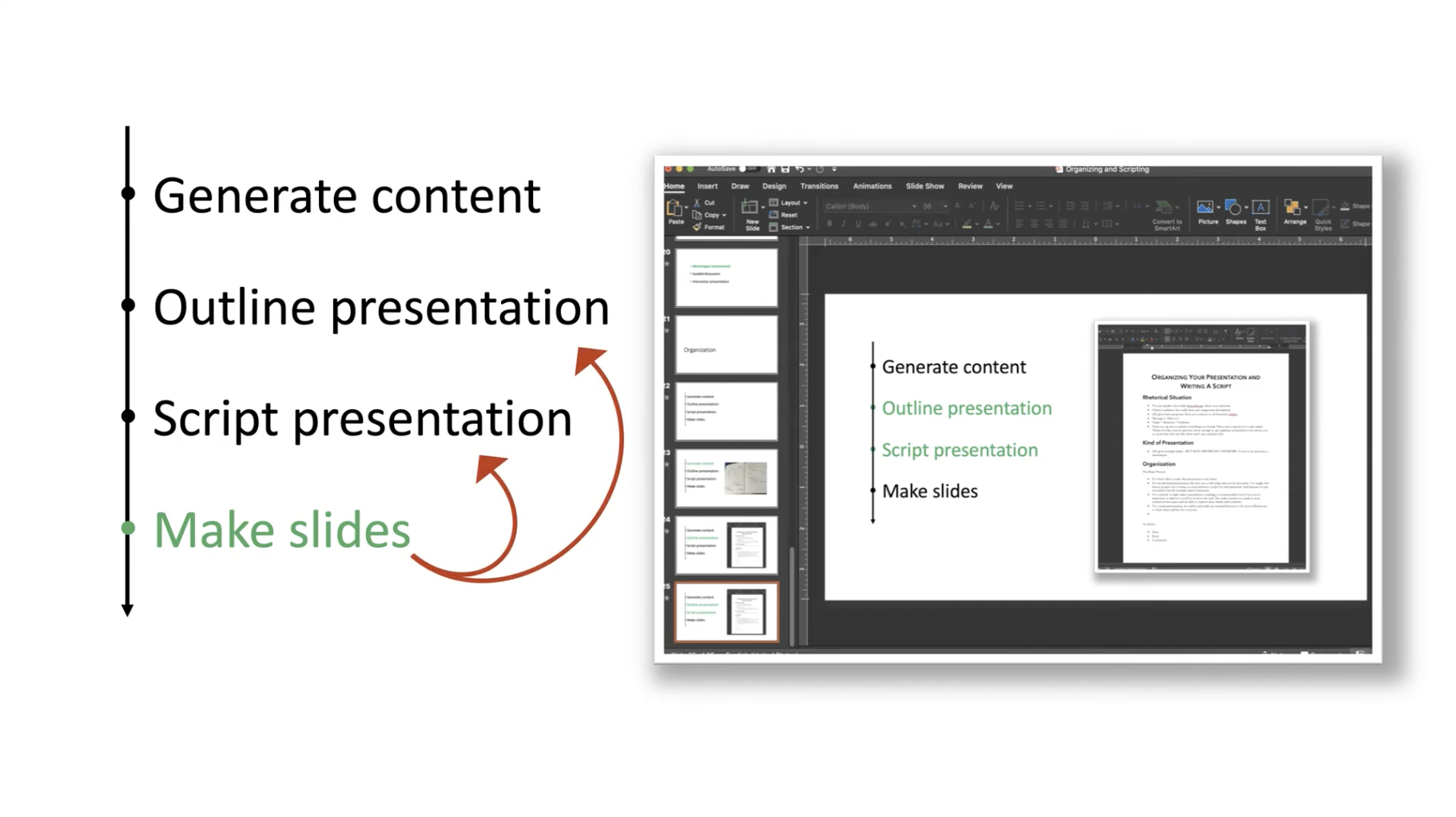Toggle Underline formatting
This screenshot has width=1456, height=817.
(857, 224)
